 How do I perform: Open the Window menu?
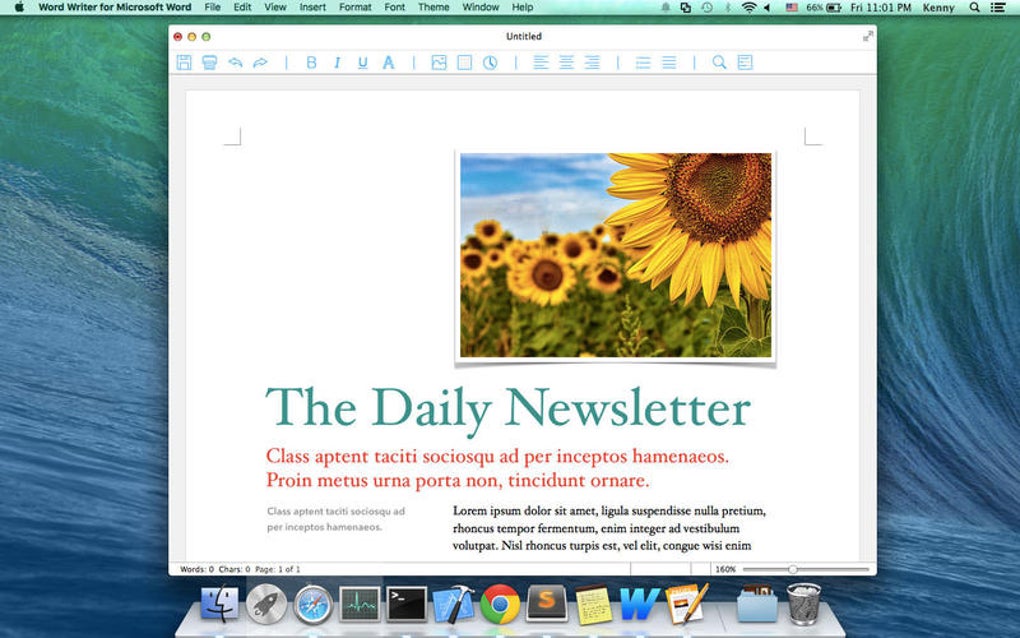481,7
